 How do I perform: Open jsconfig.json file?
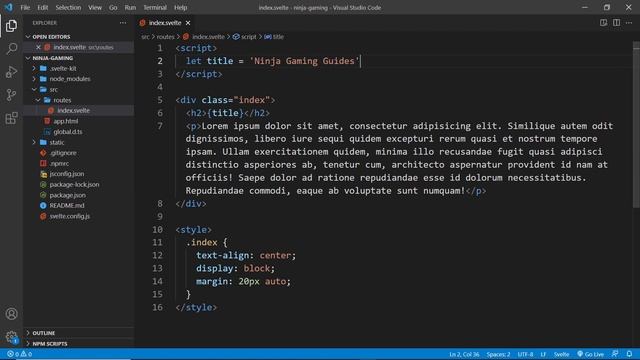67,174
